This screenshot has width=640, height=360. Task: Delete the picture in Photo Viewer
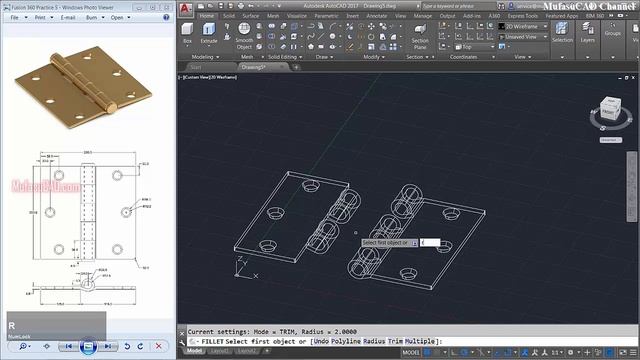(x=159, y=346)
